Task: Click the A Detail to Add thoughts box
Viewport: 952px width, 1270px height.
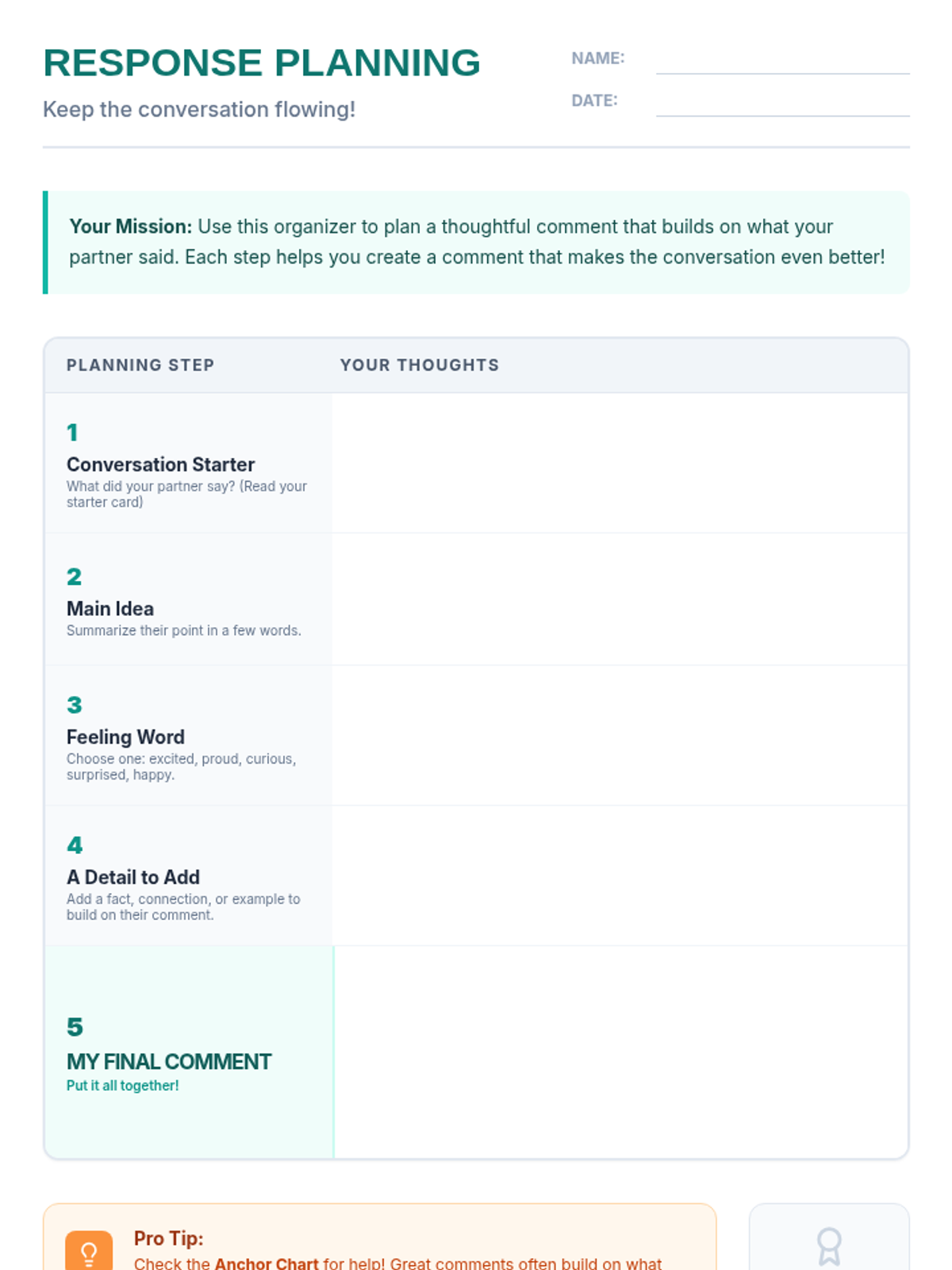Action: tap(620, 876)
